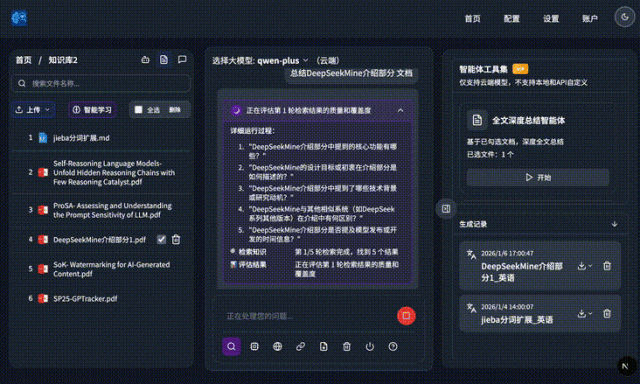Click 开始 button to start summary
Screen dimensions: 640x384
(538, 178)
